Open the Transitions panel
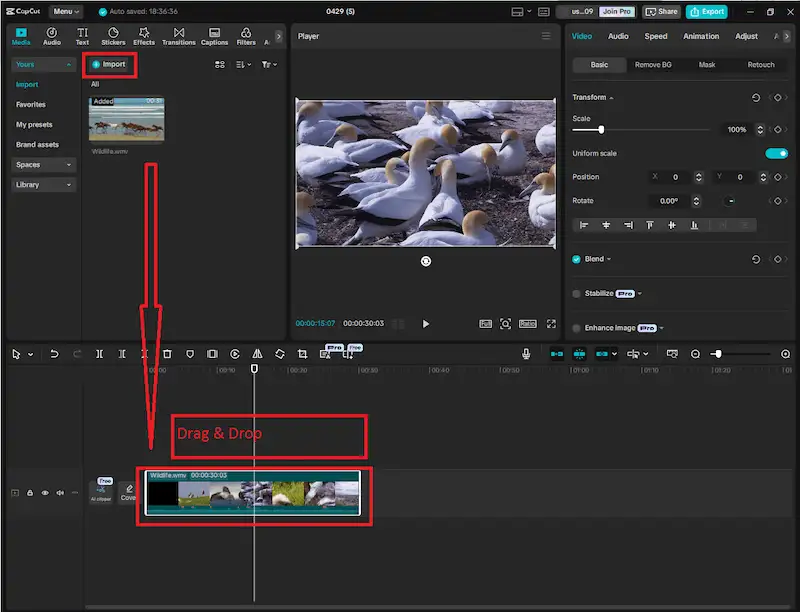Image resolution: width=800 pixels, height=612 pixels. click(x=179, y=36)
